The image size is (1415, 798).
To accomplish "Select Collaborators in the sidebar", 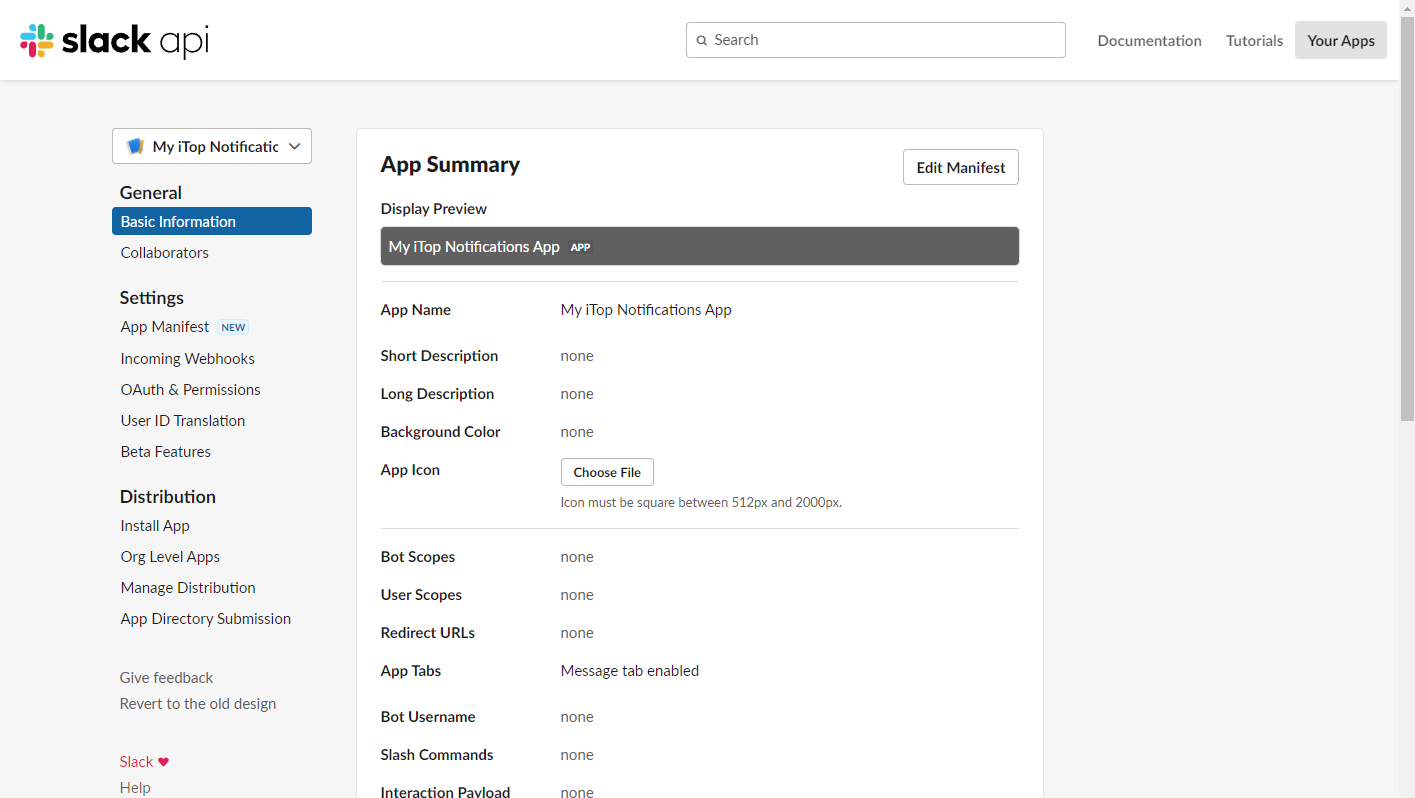I will tap(164, 253).
